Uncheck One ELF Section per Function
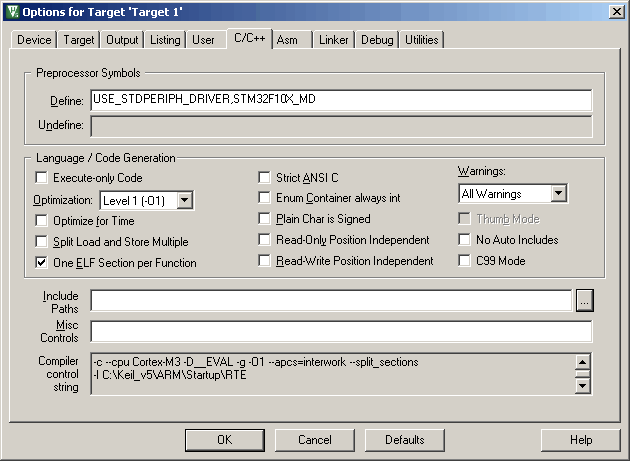 click(42, 263)
